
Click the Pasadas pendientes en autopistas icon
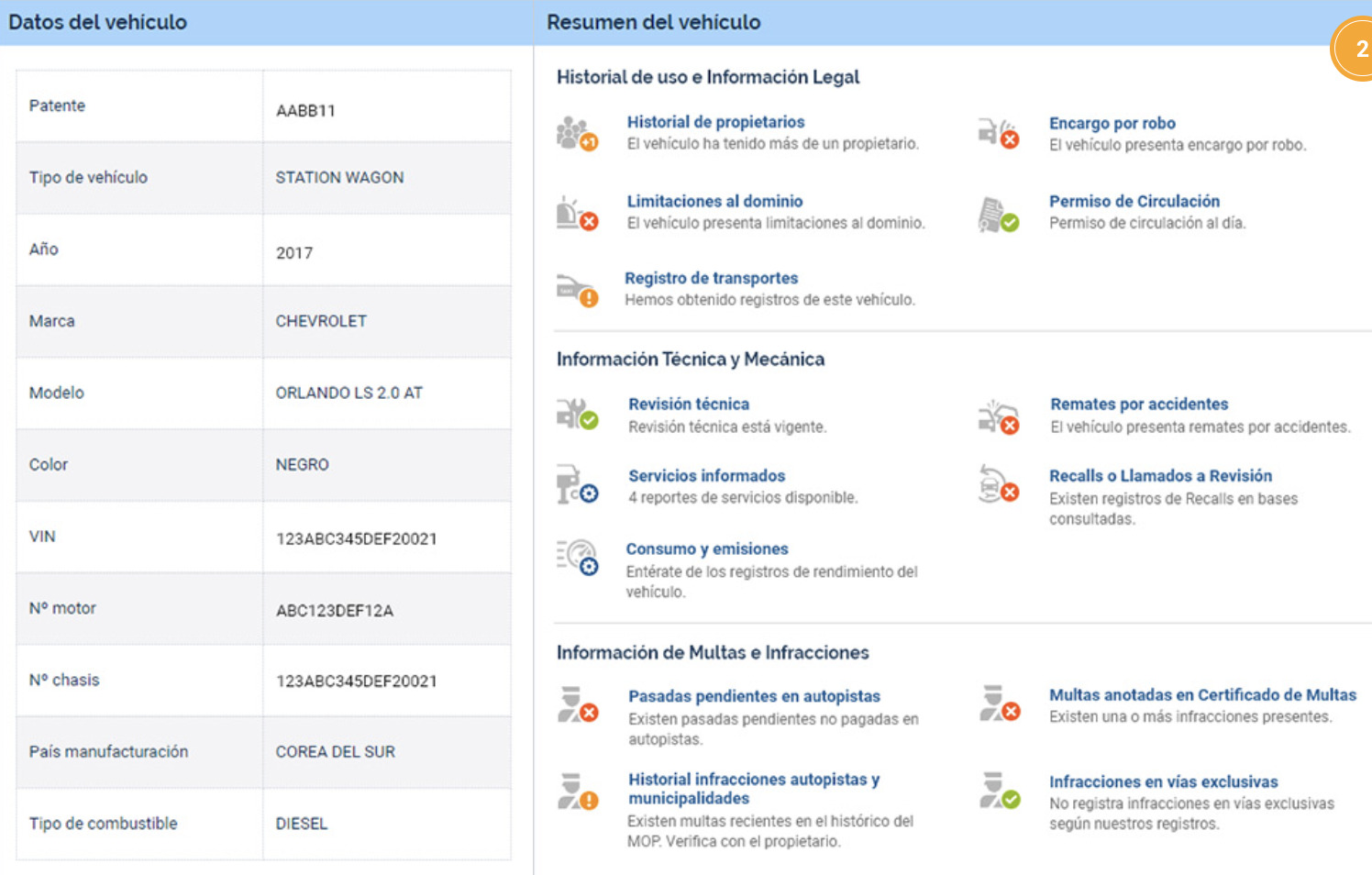click(x=577, y=704)
